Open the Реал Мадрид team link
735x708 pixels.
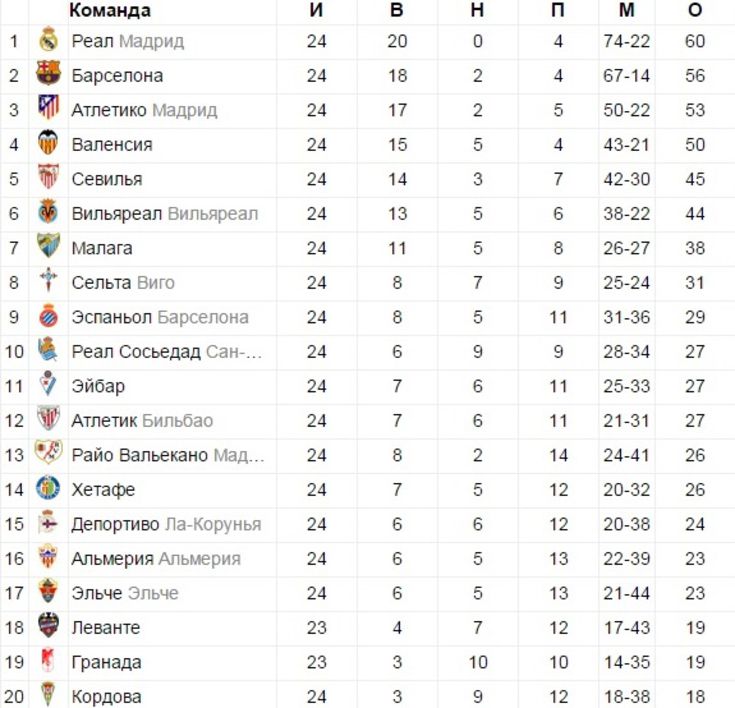[x=128, y=41]
